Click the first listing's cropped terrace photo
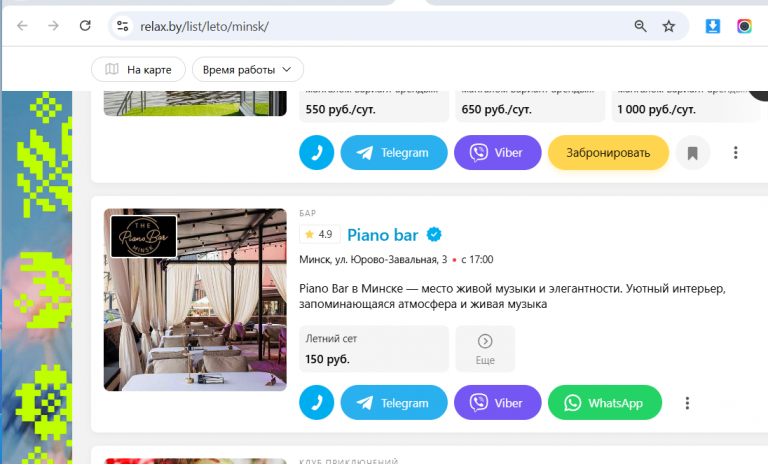Screen dimensions: 768x464 (195, 103)
